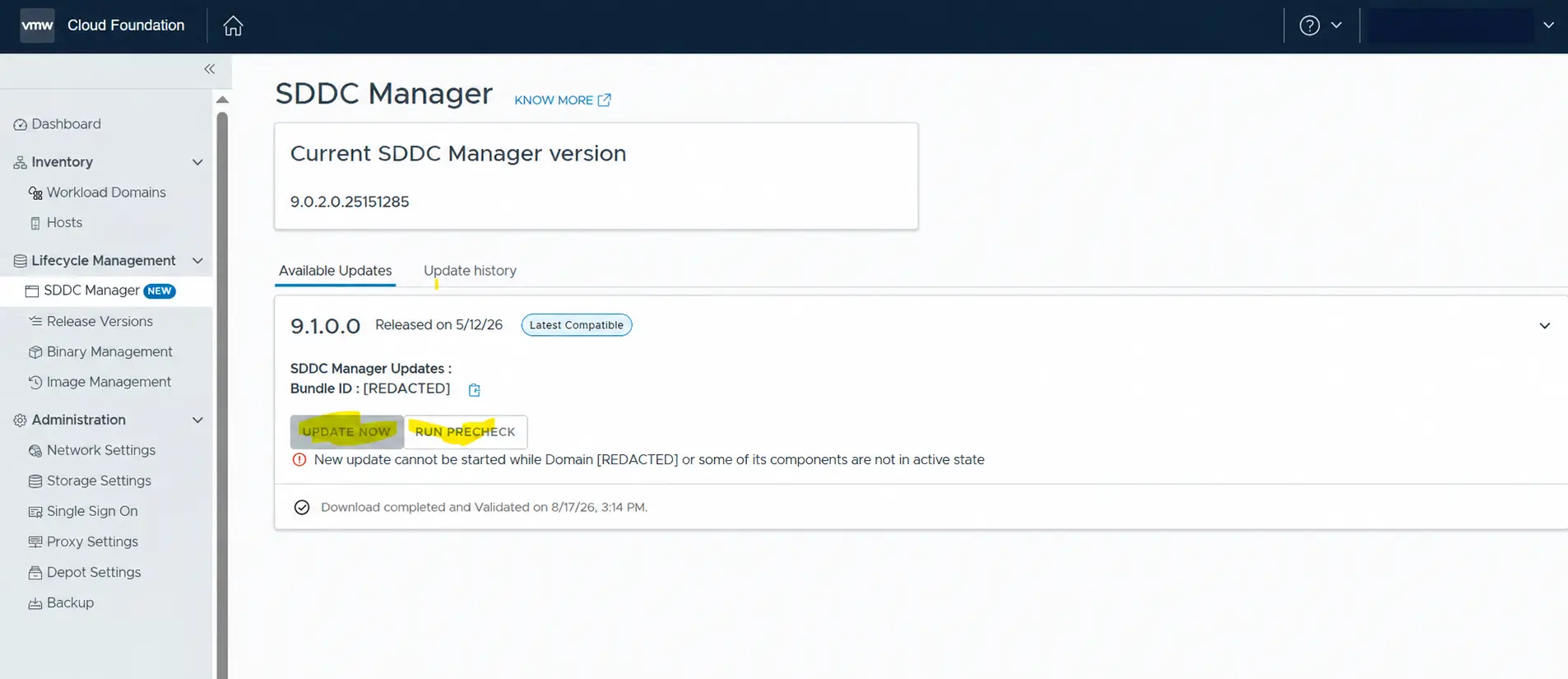
Task: Open Hosts in Inventory
Action: click(x=64, y=223)
